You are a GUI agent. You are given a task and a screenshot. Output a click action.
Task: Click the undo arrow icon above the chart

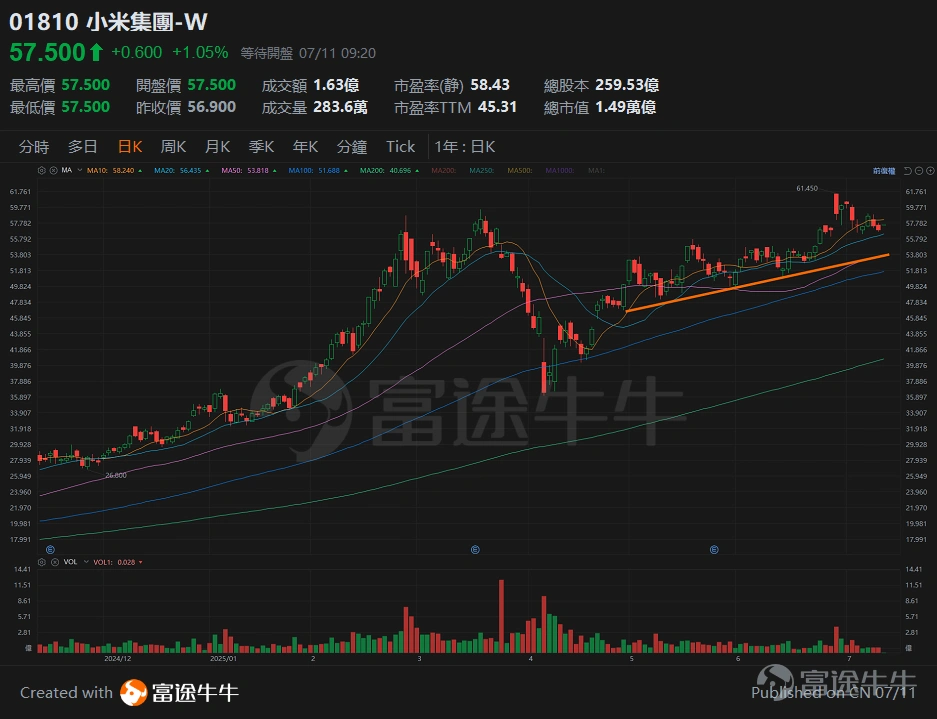[x=907, y=171]
